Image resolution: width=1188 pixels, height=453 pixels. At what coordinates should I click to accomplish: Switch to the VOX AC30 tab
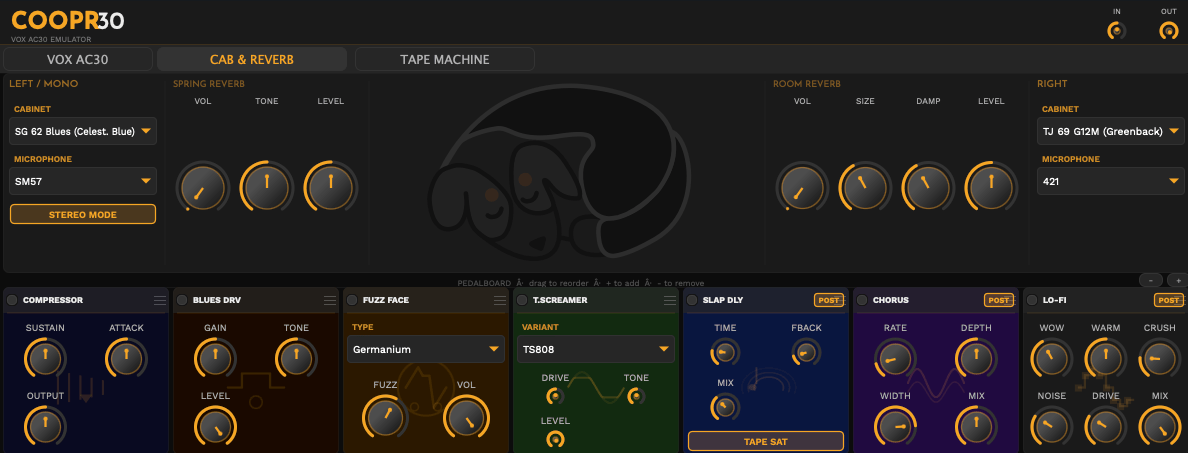[x=78, y=59]
